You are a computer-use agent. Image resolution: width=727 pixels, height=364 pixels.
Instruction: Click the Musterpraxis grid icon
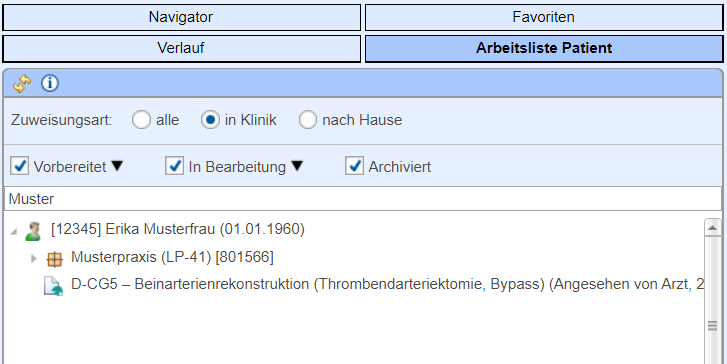coord(54,259)
